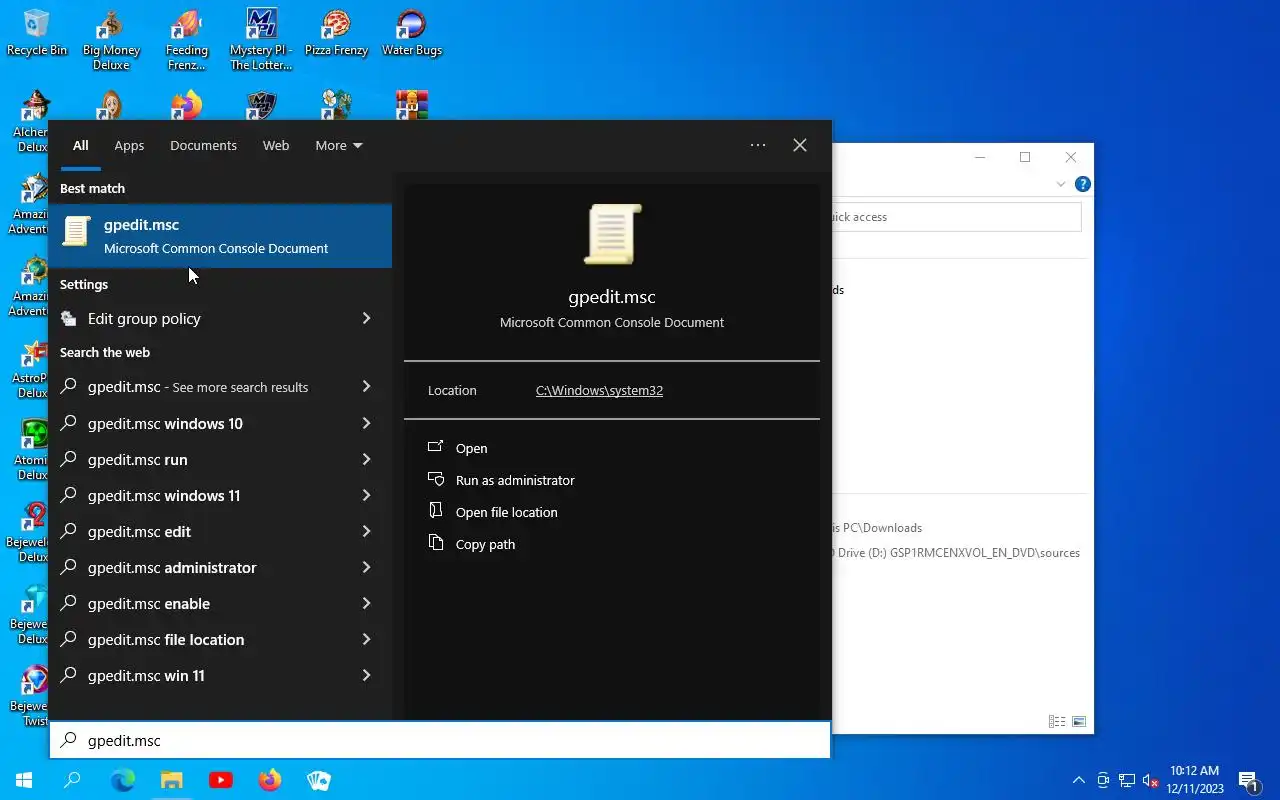
Task: Click the Copy path icon
Action: (x=435, y=543)
